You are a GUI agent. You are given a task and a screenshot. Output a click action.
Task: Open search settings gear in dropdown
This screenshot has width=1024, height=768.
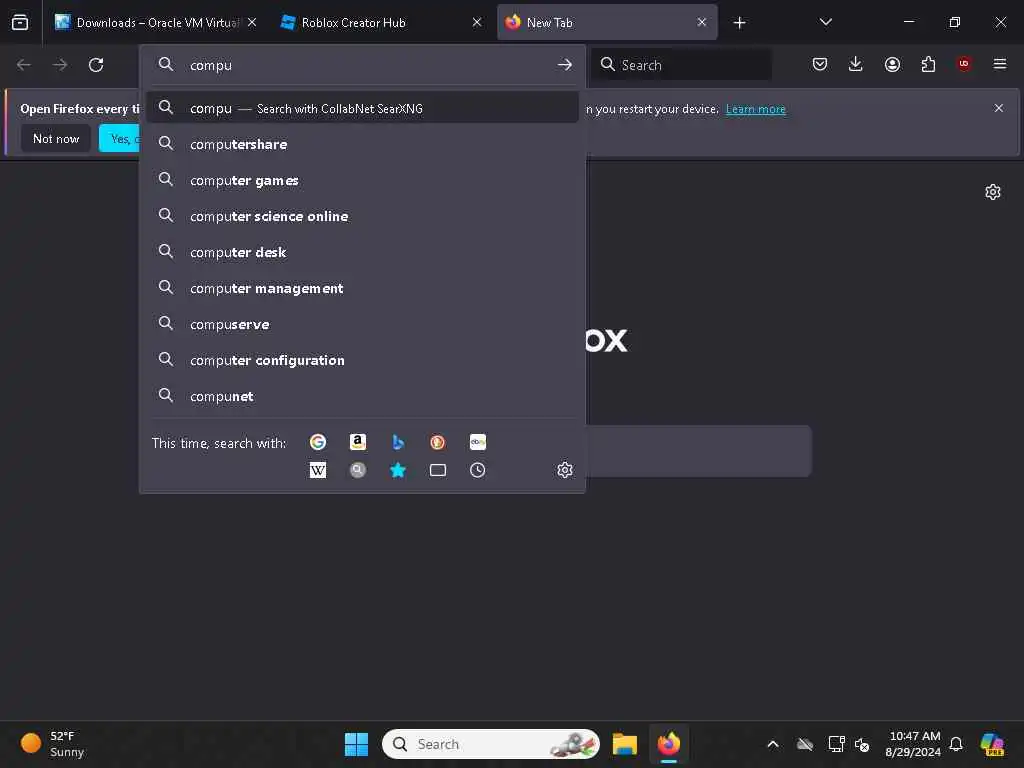pos(565,470)
